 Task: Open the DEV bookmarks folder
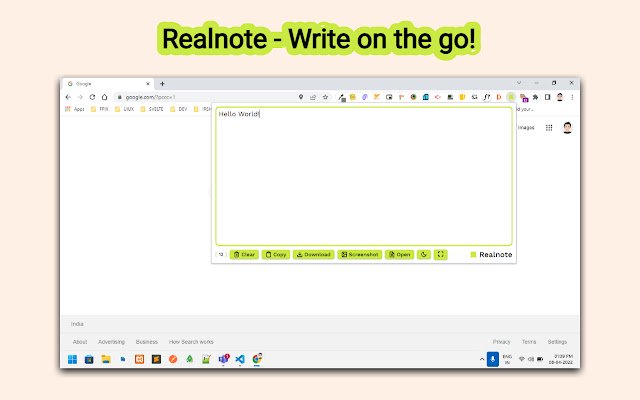coord(178,109)
